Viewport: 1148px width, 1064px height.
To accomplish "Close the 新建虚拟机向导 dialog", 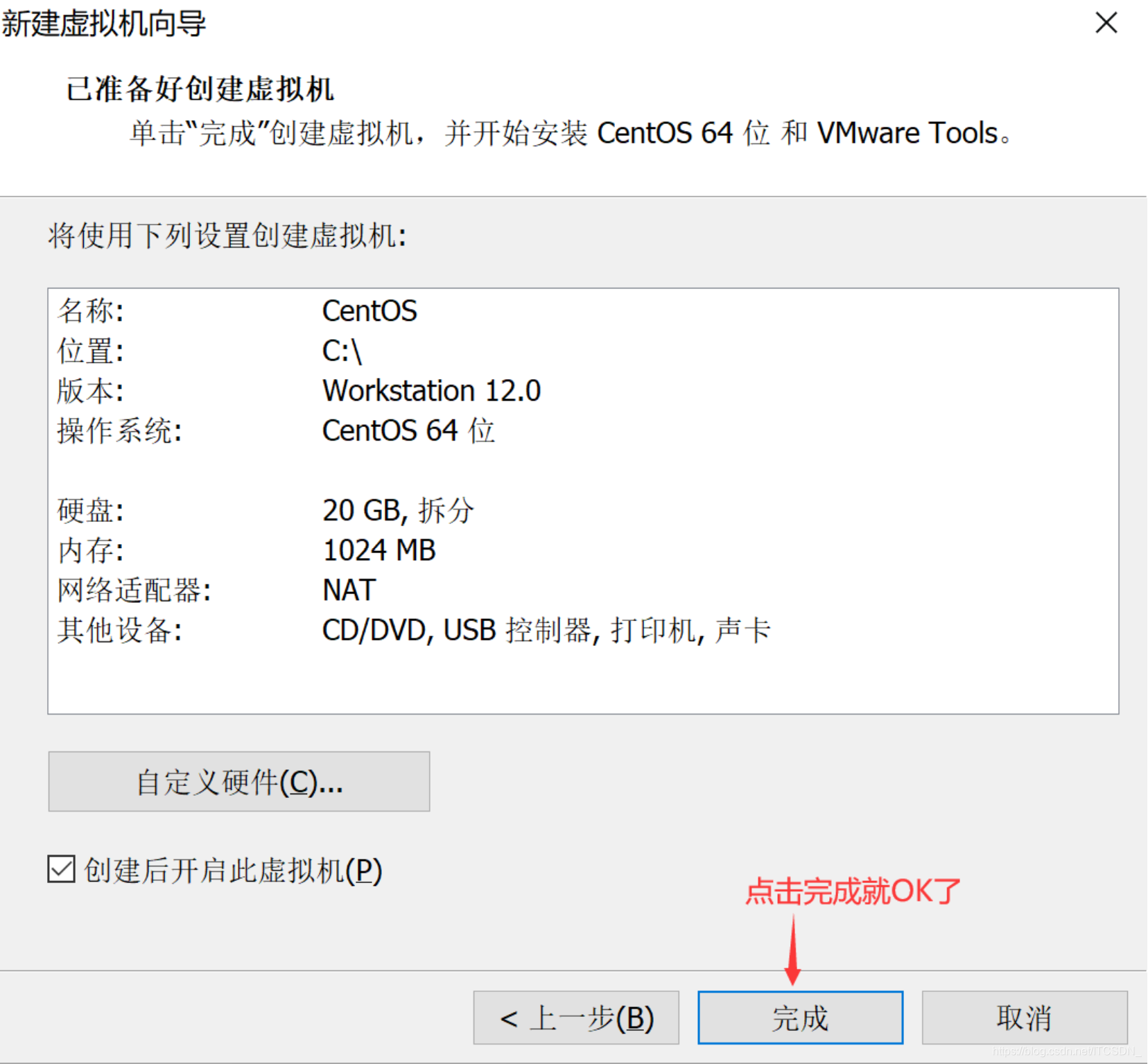I will [x=1106, y=23].
